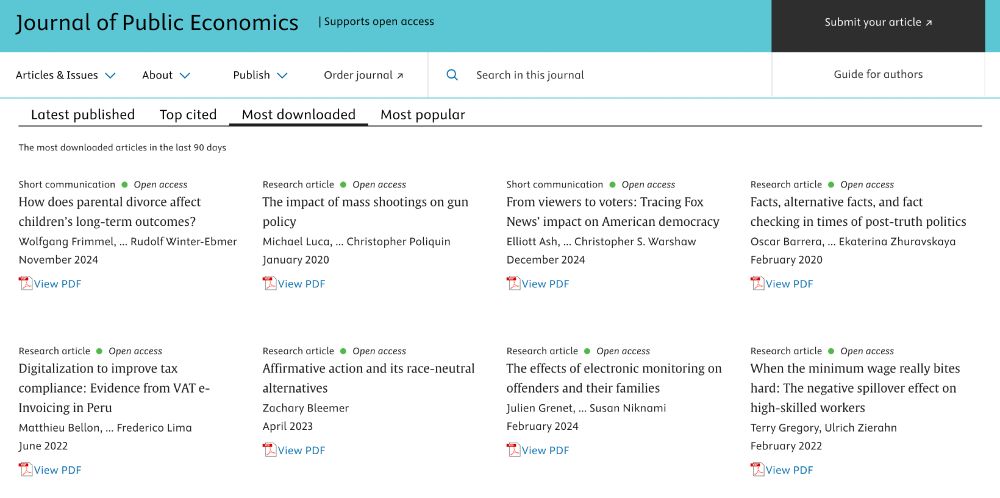Click PDF icon for electronic monitoring article

513,450
